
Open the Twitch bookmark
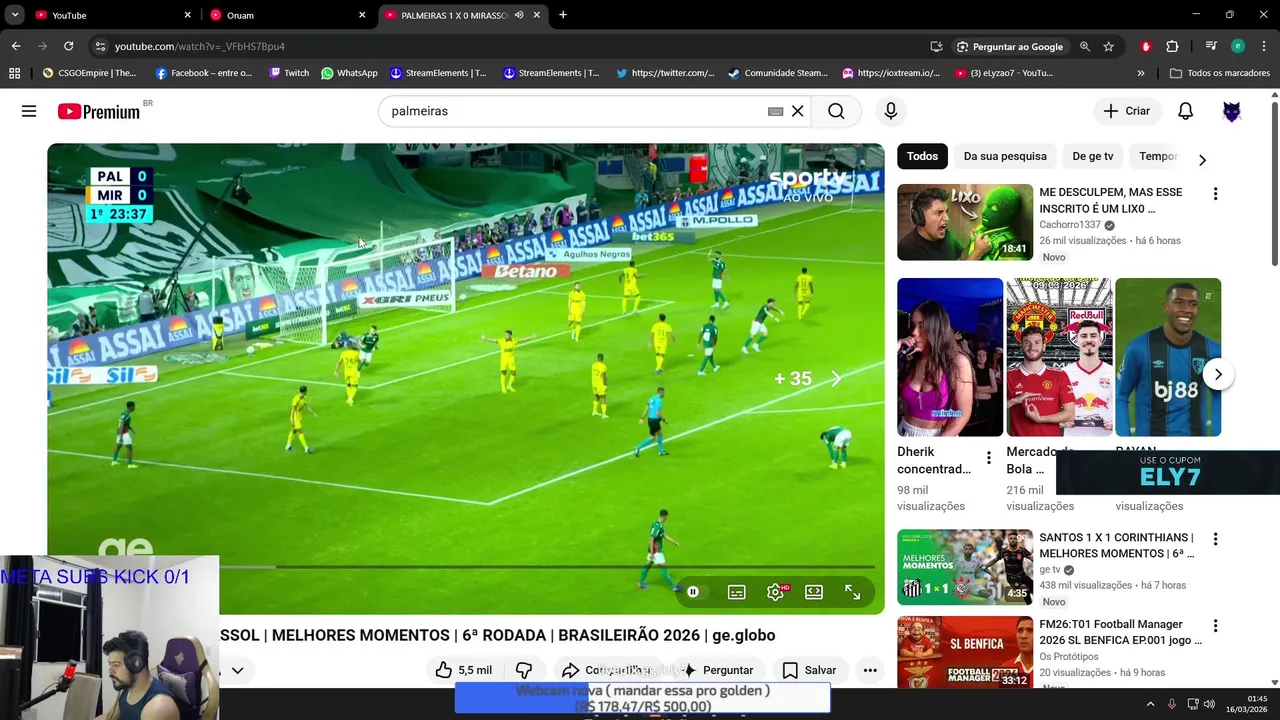click(289, 73)
